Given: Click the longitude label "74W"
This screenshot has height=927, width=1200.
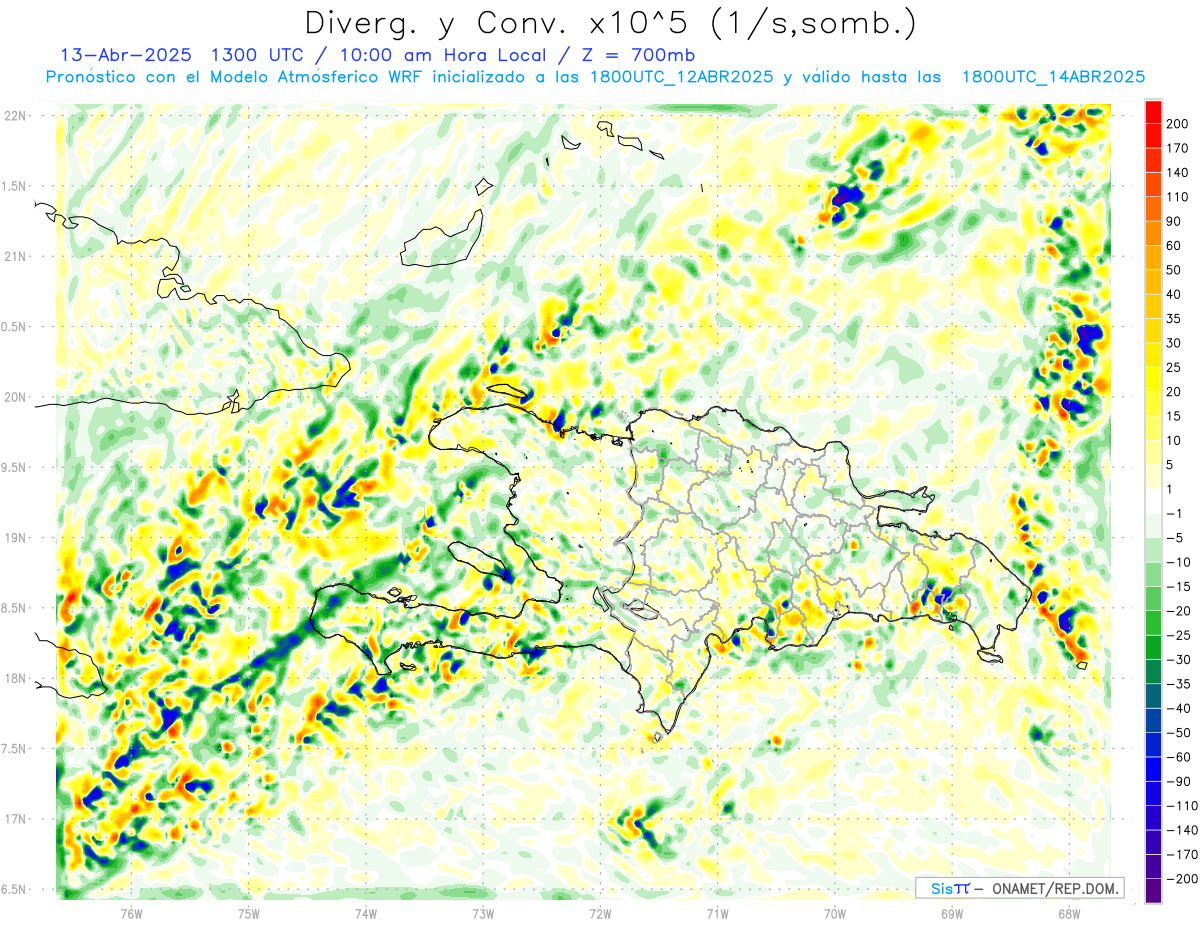Looking at the screenshot, I should (365, 914).
